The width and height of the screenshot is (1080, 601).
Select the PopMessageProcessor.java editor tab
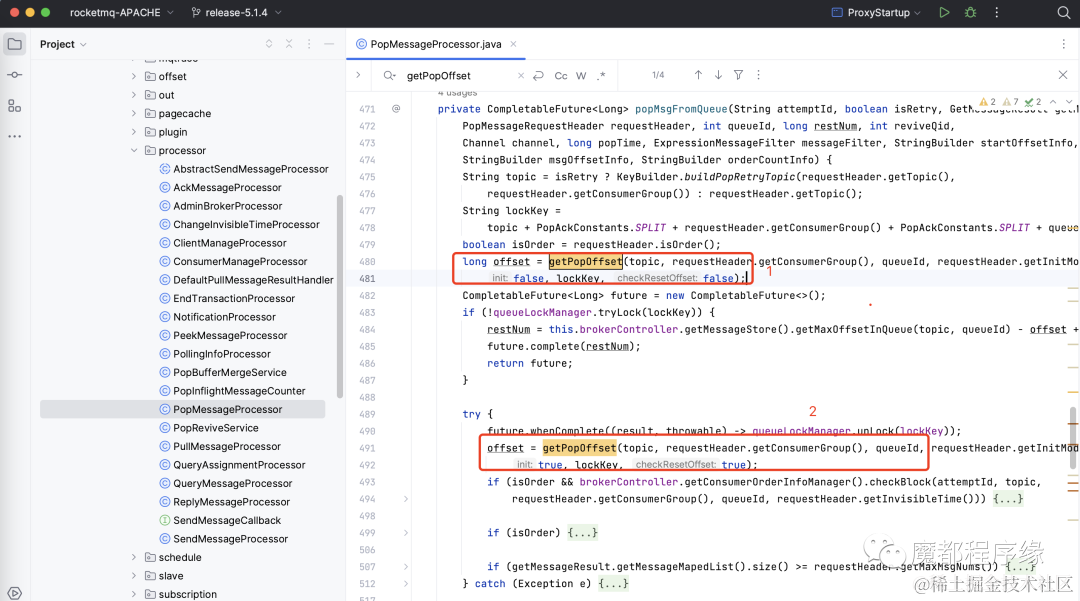pyautogui.click(x=436, y=44)
